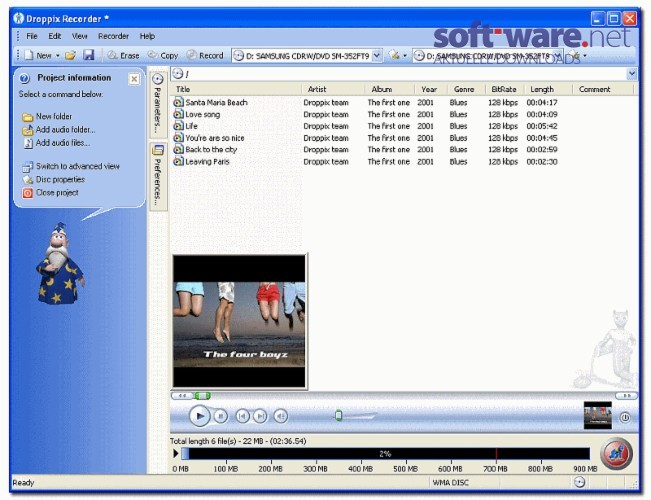
Task: Click the Leaving Paris audio file icon
Action: point(178,161)
